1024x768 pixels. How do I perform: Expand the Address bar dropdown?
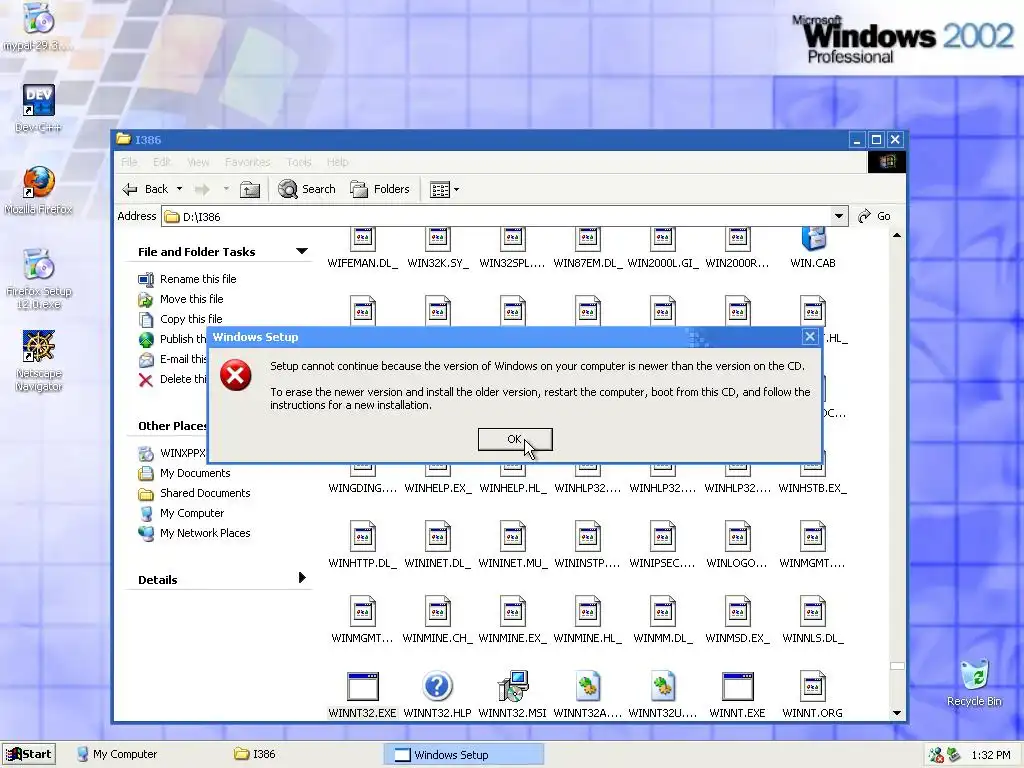click(839, 216)
